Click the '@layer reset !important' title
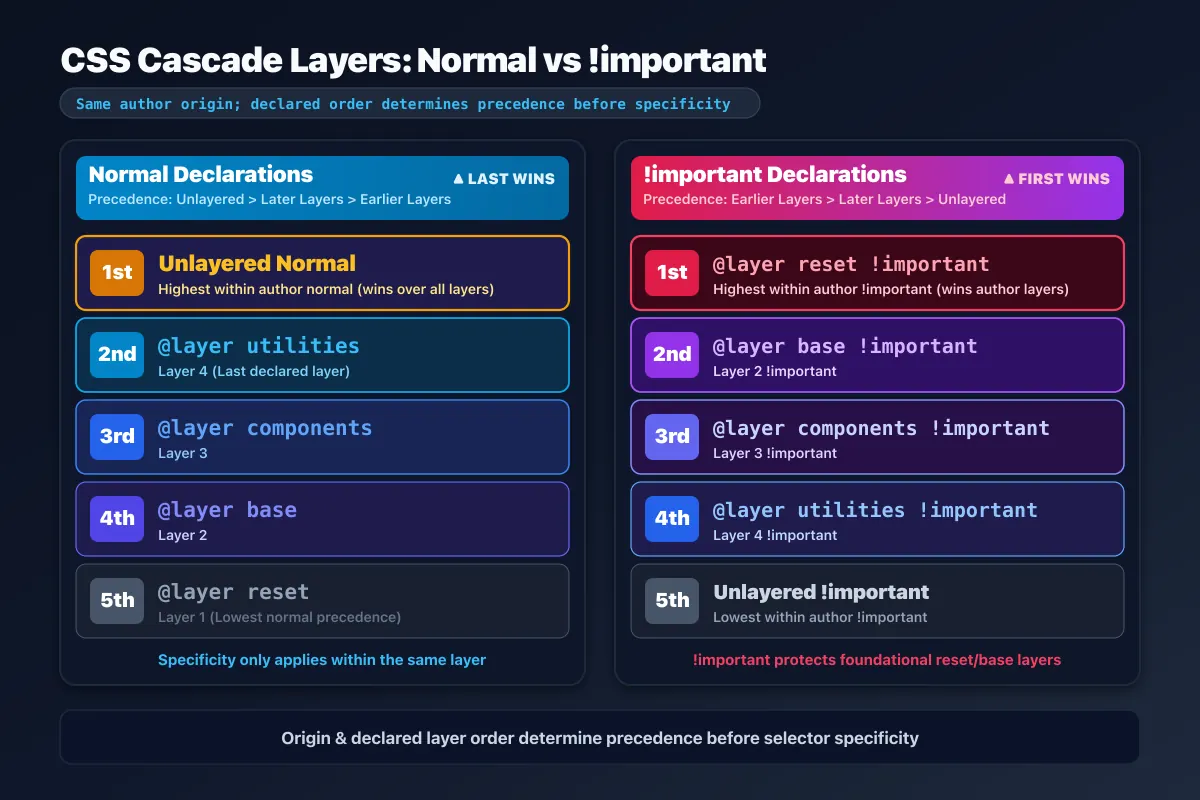 point(851,264)
